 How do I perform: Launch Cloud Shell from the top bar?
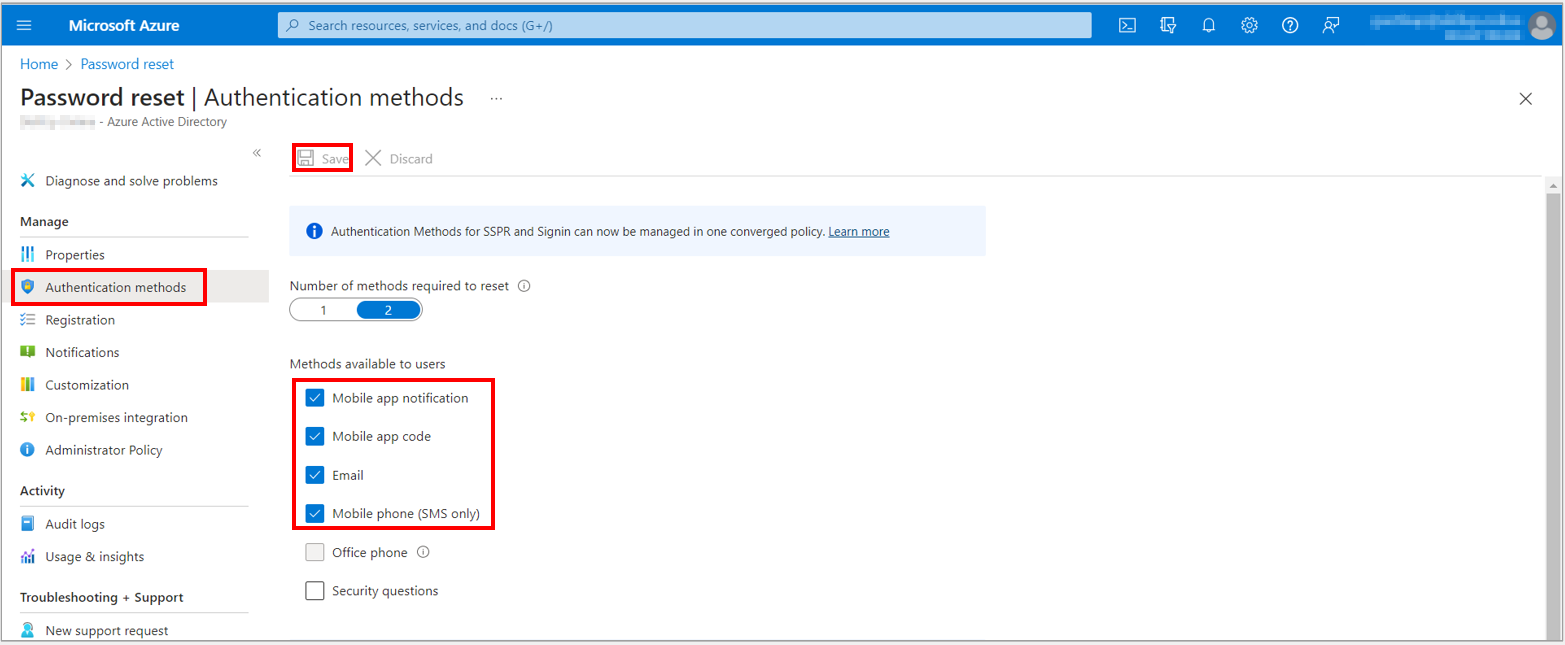(1127, 26)
